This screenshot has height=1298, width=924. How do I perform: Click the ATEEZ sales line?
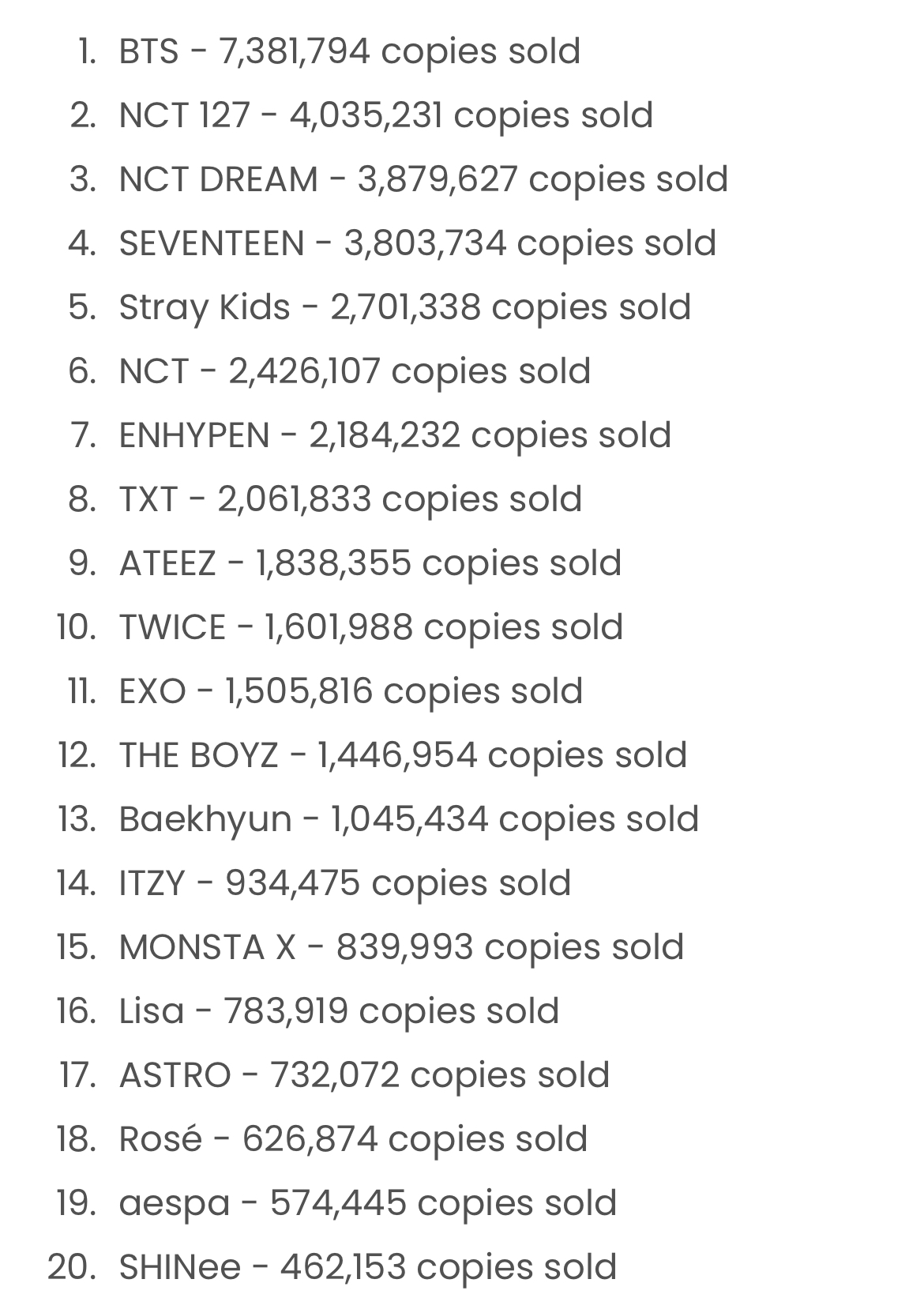click(370, 564)
